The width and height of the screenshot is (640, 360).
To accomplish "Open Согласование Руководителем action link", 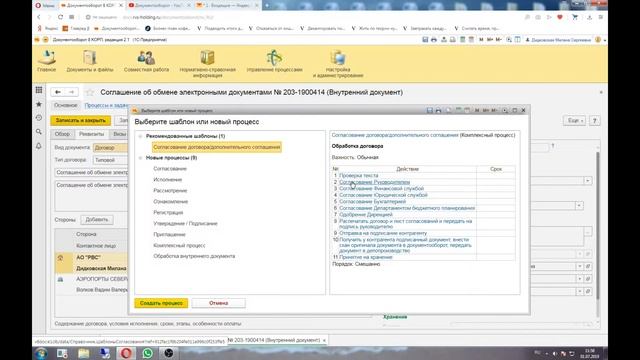I will 374,182.
